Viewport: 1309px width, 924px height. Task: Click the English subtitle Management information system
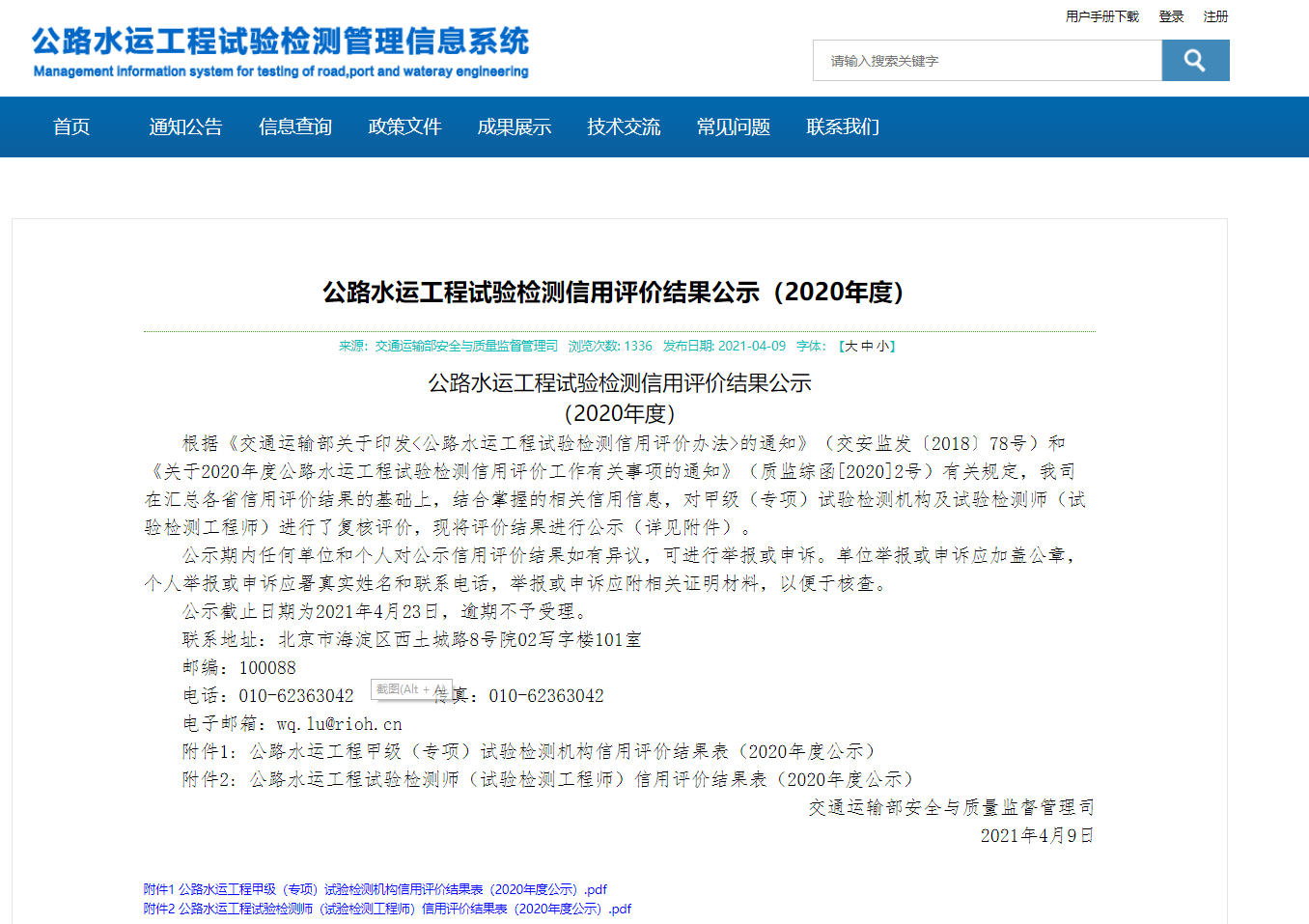click(281, 71)
